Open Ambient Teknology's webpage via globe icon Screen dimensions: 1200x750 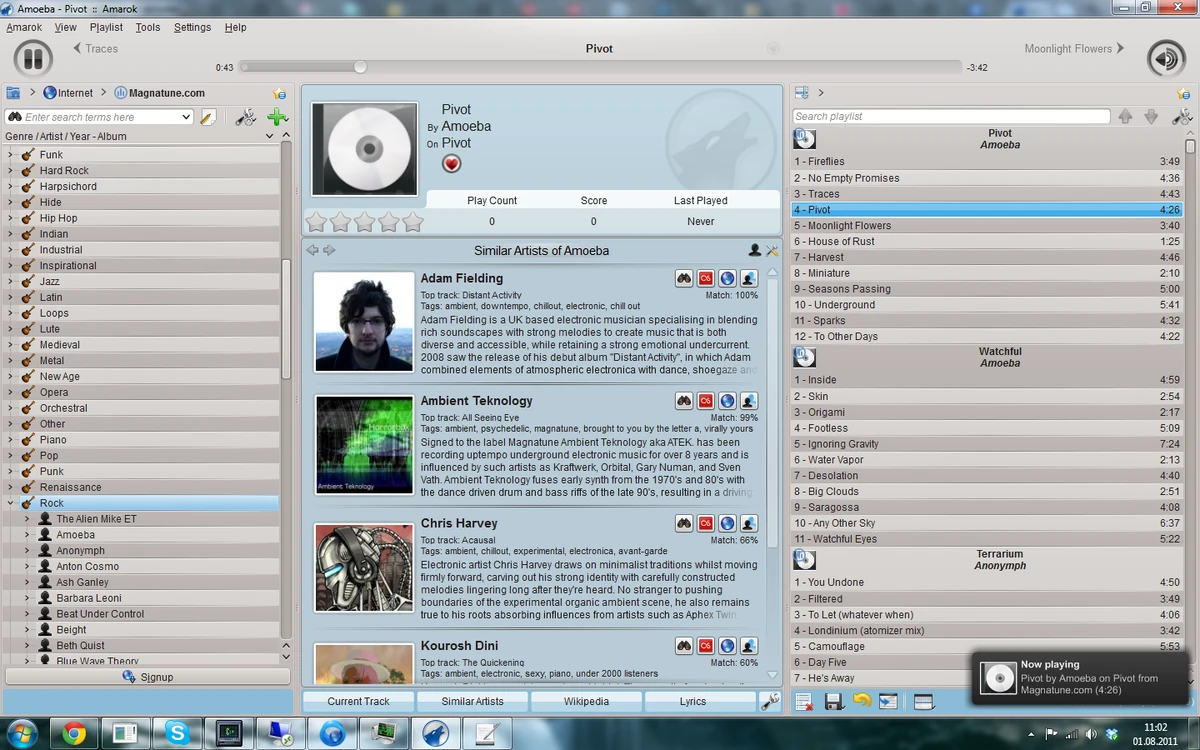coord(727,400)
